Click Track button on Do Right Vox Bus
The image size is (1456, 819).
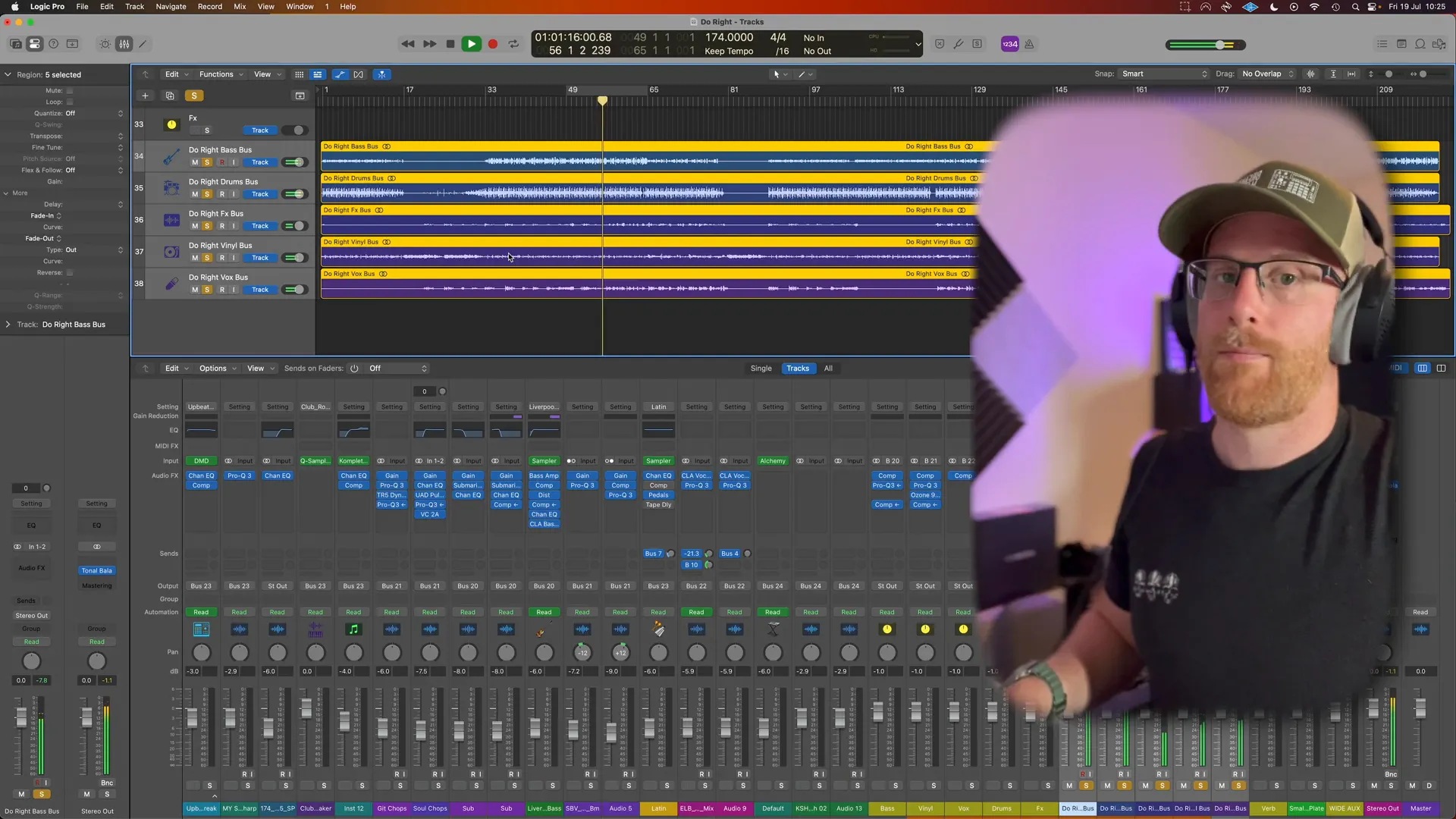pos(260,290)
